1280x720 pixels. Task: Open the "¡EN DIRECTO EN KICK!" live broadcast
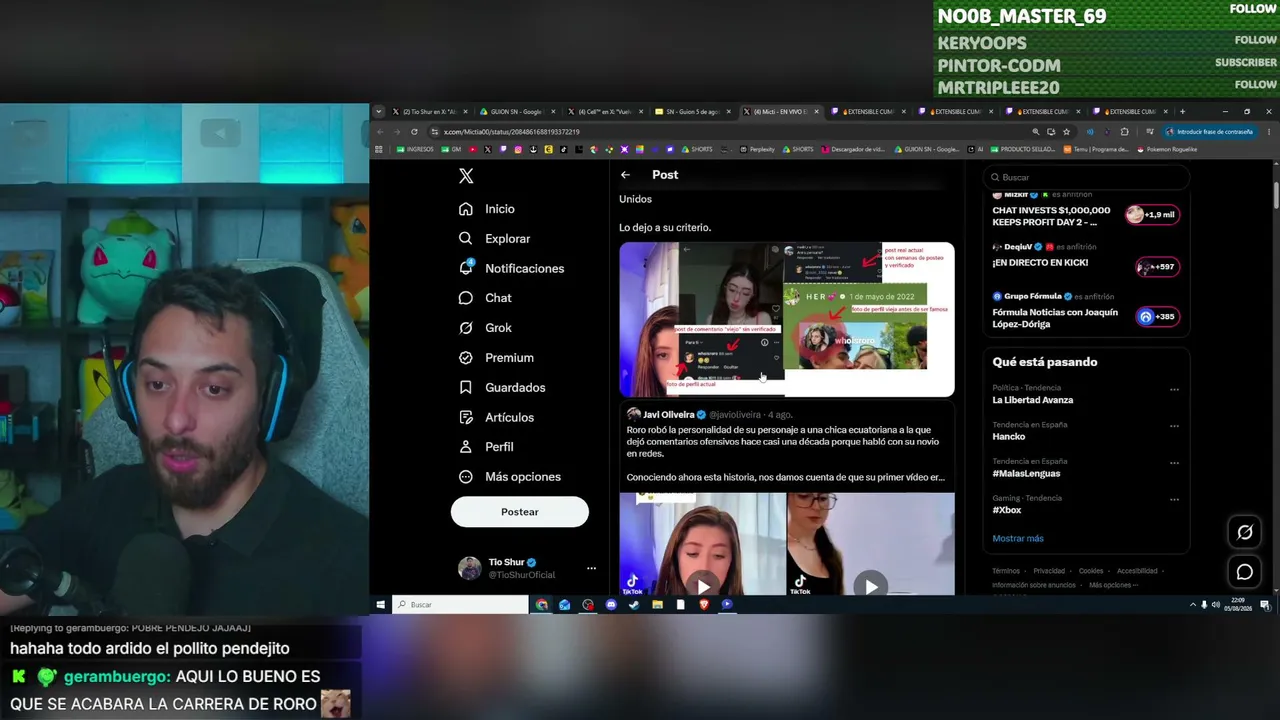click(1040, 263)
